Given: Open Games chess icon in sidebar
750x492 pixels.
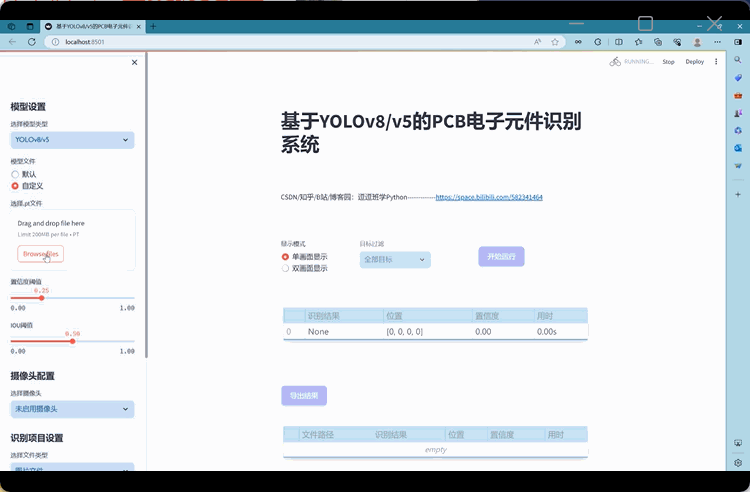Looking at the screenshot, I should click(x=738, y=113).
